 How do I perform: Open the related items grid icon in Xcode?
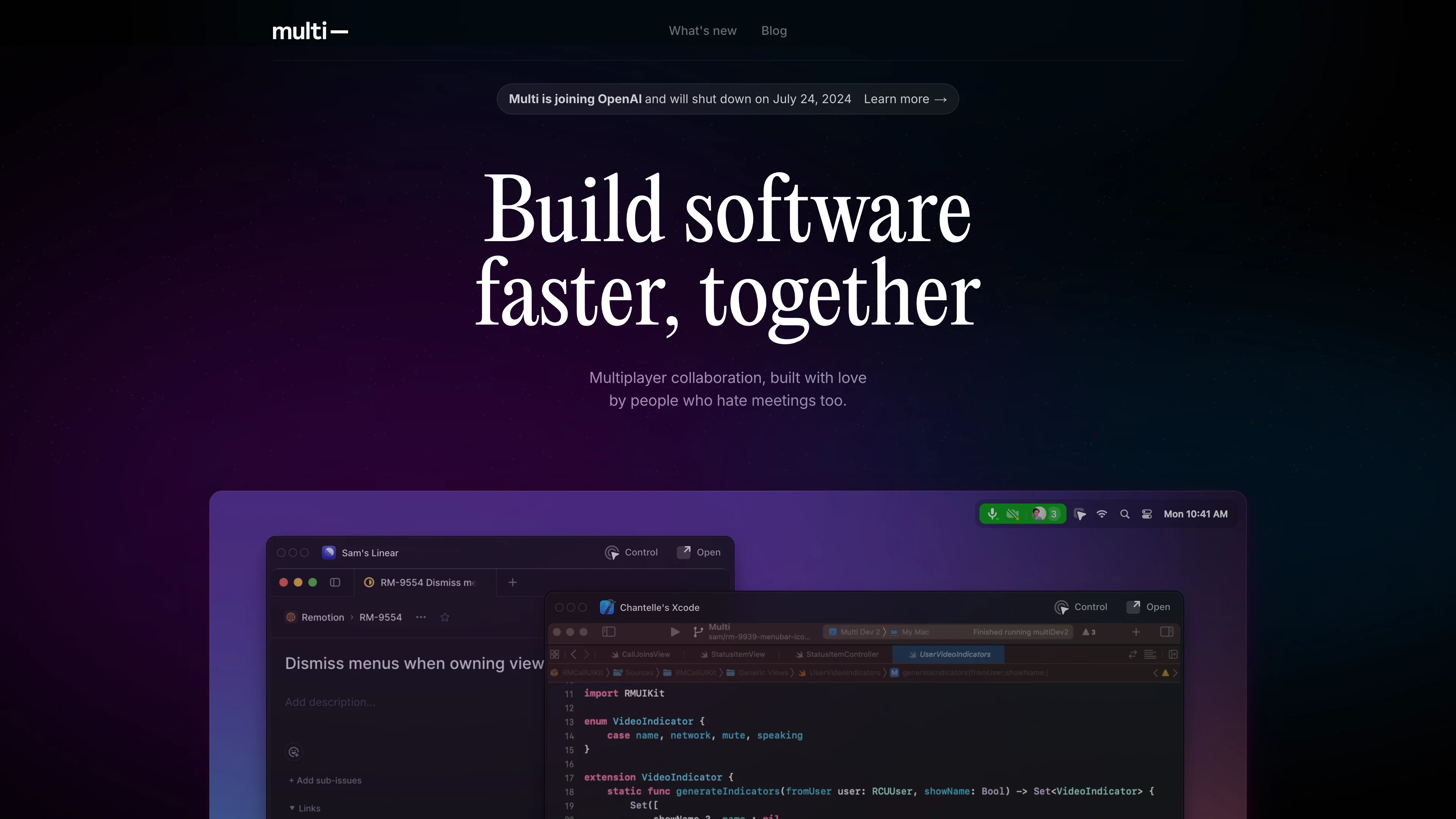pyautogui.click(x=554, y=654)
